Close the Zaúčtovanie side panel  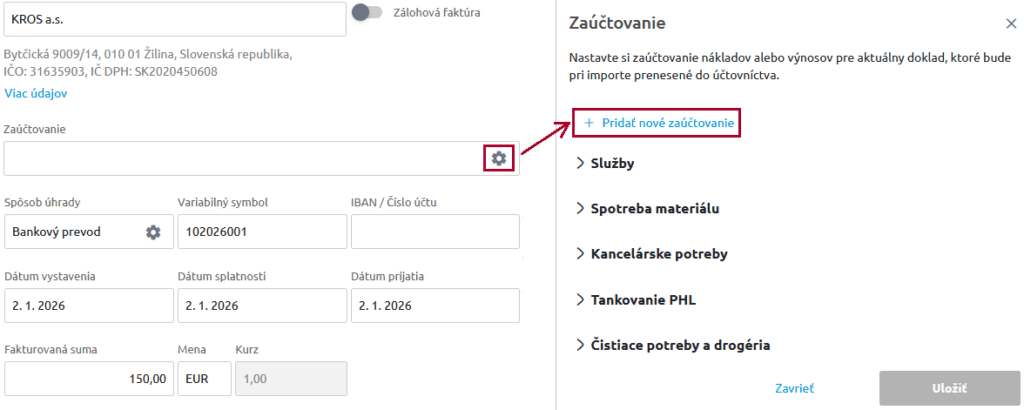tap(1010, 24)
